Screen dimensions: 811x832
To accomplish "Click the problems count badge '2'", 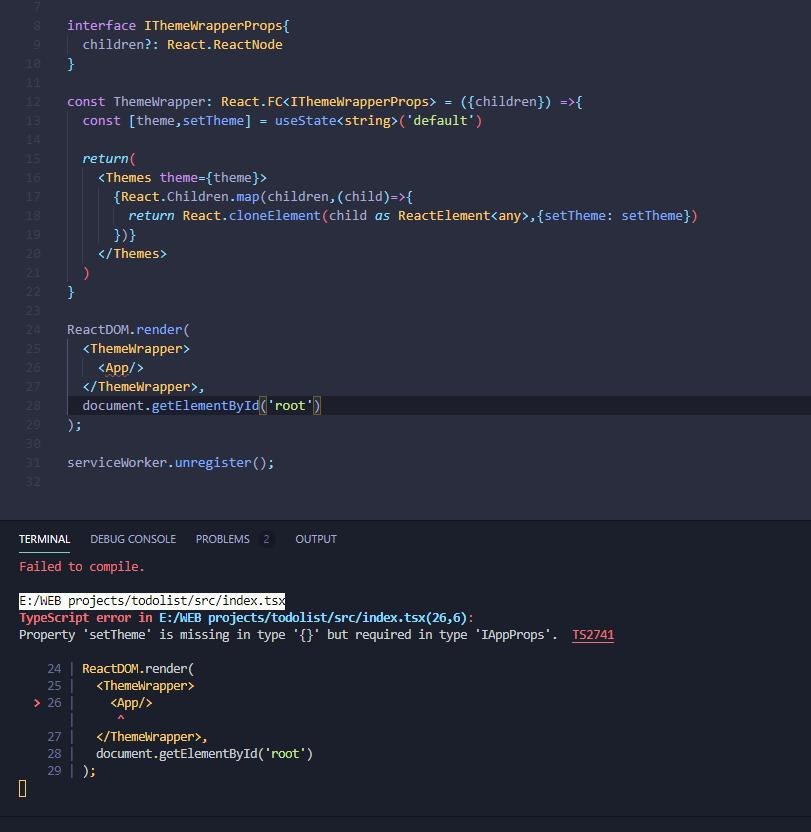I will pyautogui.click(x=266, y=539).
